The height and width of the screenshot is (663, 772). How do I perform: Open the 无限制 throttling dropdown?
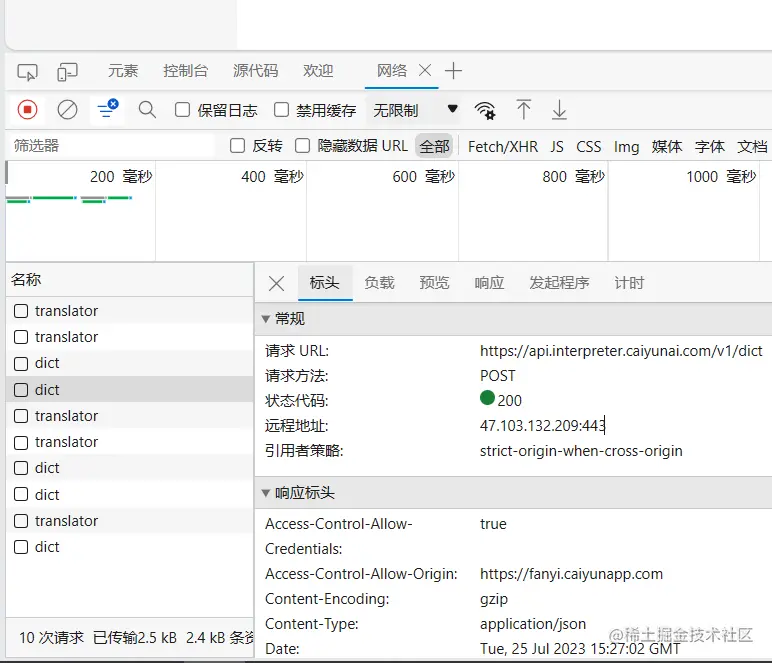pyautogui.click(x=415, y=110)
